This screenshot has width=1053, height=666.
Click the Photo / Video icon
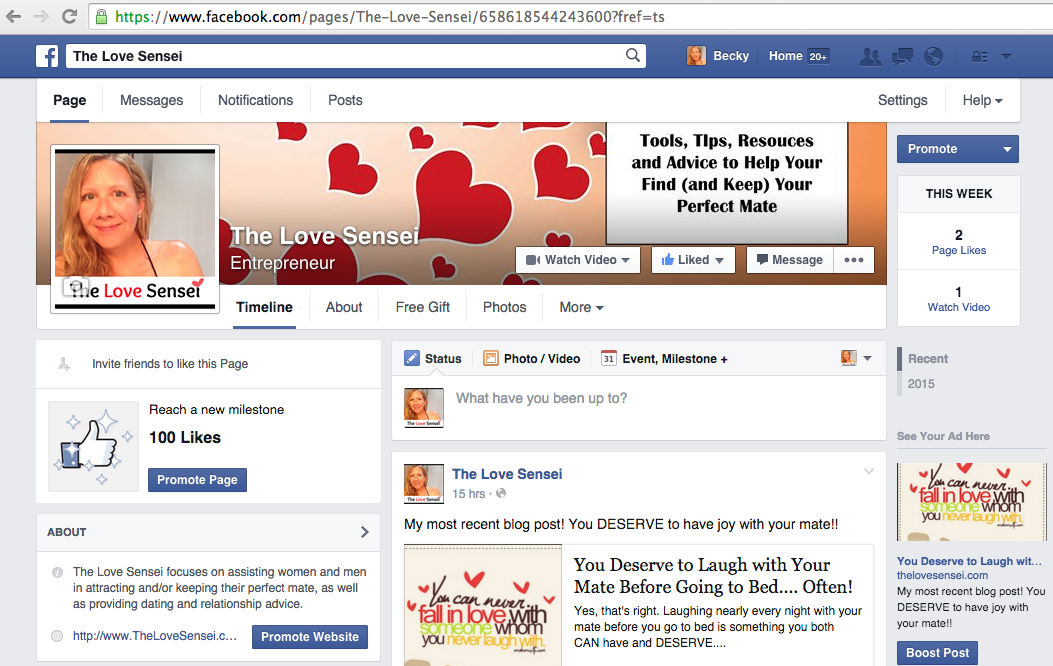[491, 359]
